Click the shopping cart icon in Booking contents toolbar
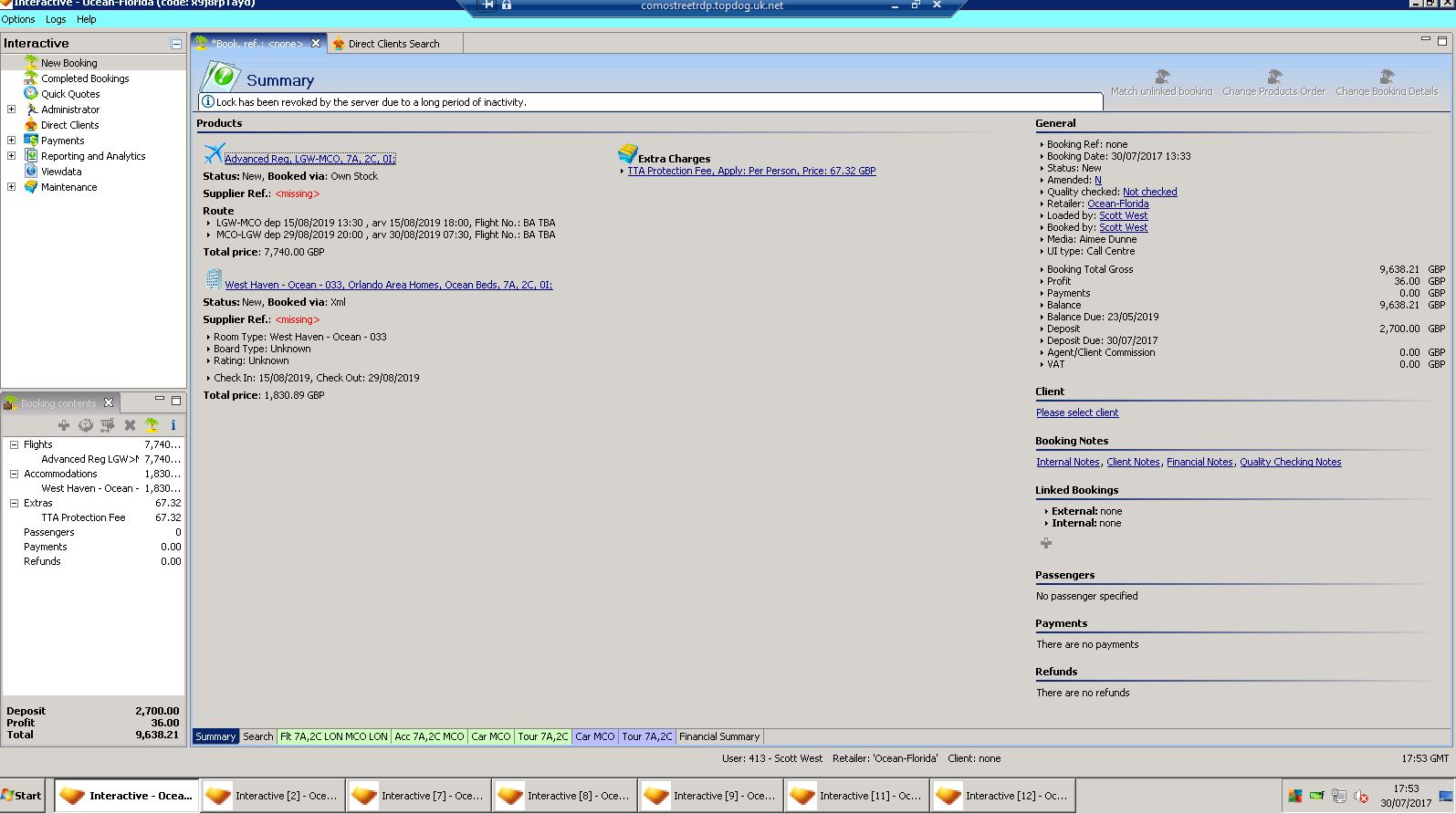 108,425
